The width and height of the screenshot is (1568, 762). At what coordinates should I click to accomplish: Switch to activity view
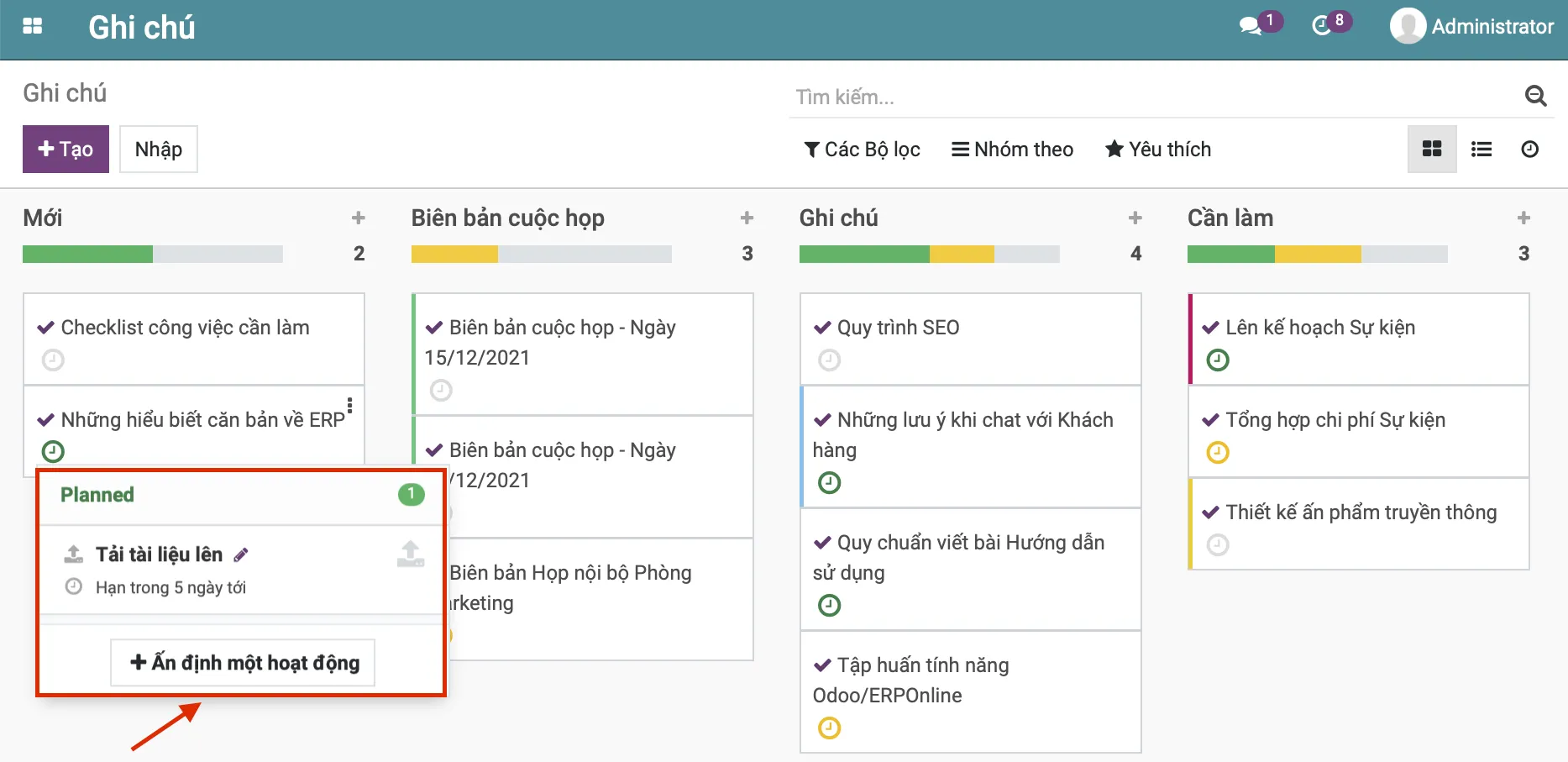[x=1530, y=149]
